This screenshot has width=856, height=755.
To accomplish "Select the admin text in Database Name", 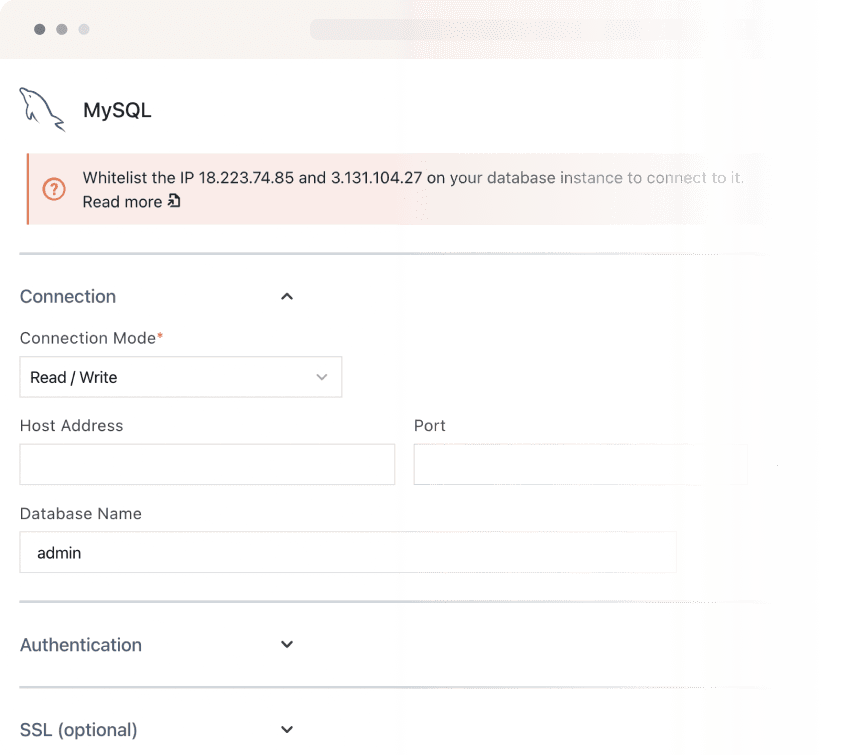I will [59, 552].
